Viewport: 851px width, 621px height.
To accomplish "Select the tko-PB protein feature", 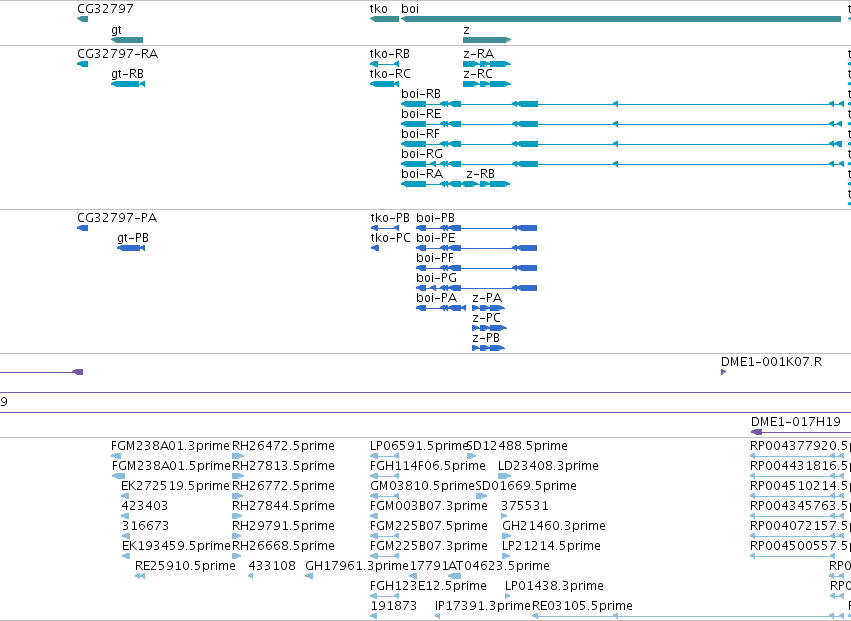I will click(384, 228).
